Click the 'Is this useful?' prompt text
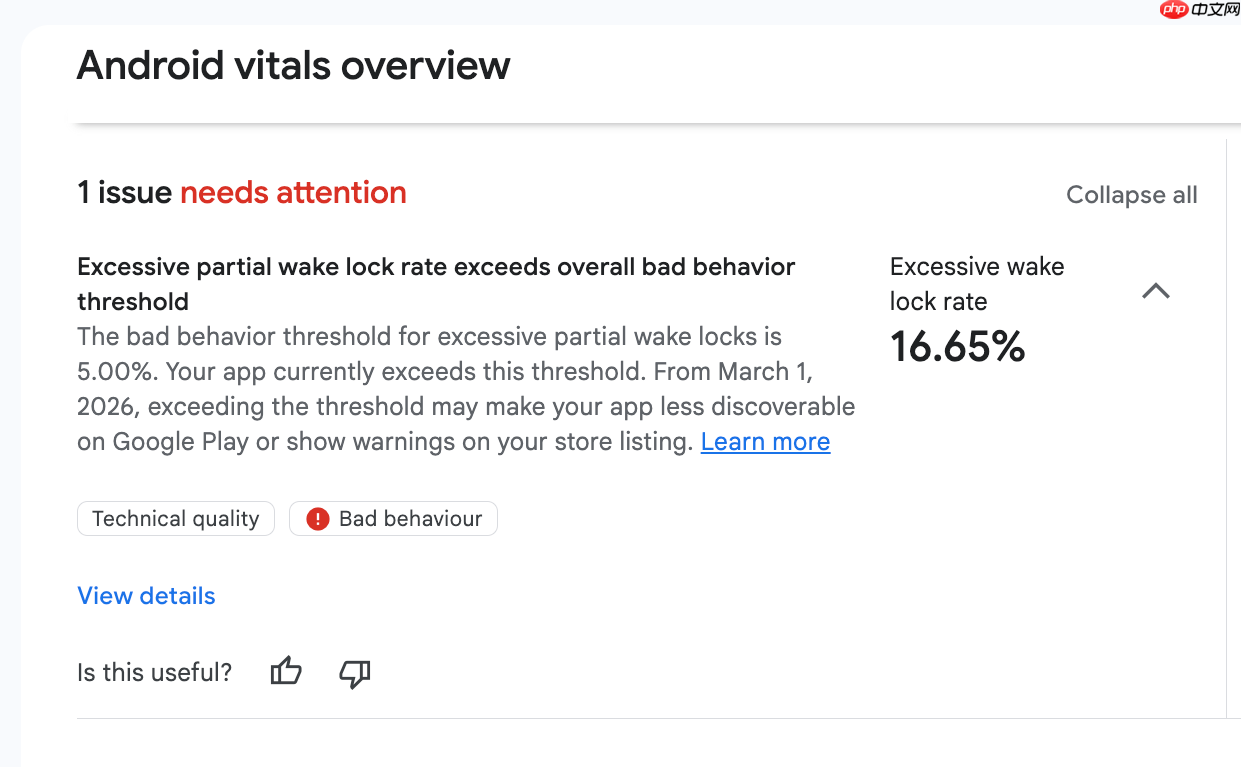 pyautogui.click(x=154, y=673)
